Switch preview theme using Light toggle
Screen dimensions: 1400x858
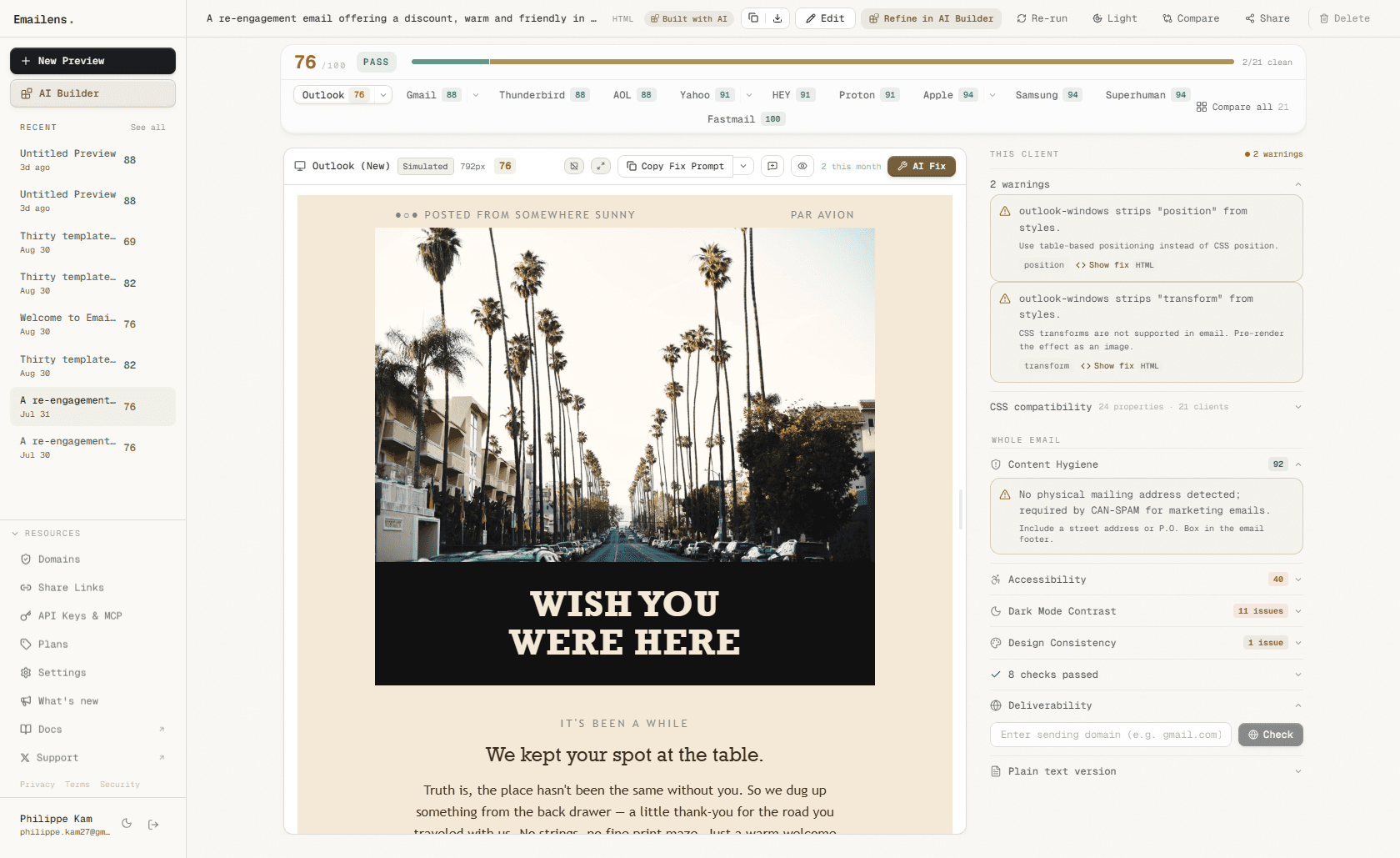coord(1114,18)
